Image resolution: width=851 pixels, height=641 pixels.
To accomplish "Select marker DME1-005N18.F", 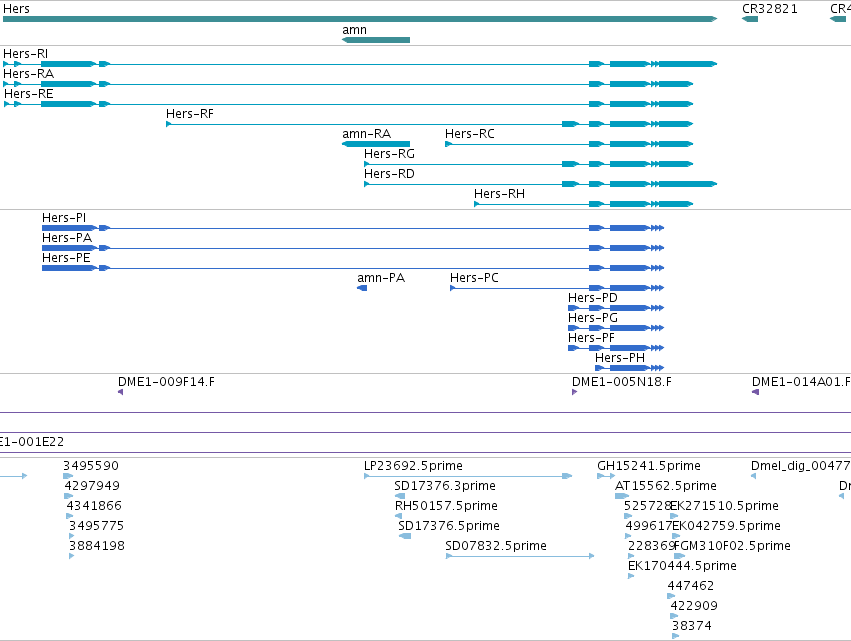I will coord(574,392).
